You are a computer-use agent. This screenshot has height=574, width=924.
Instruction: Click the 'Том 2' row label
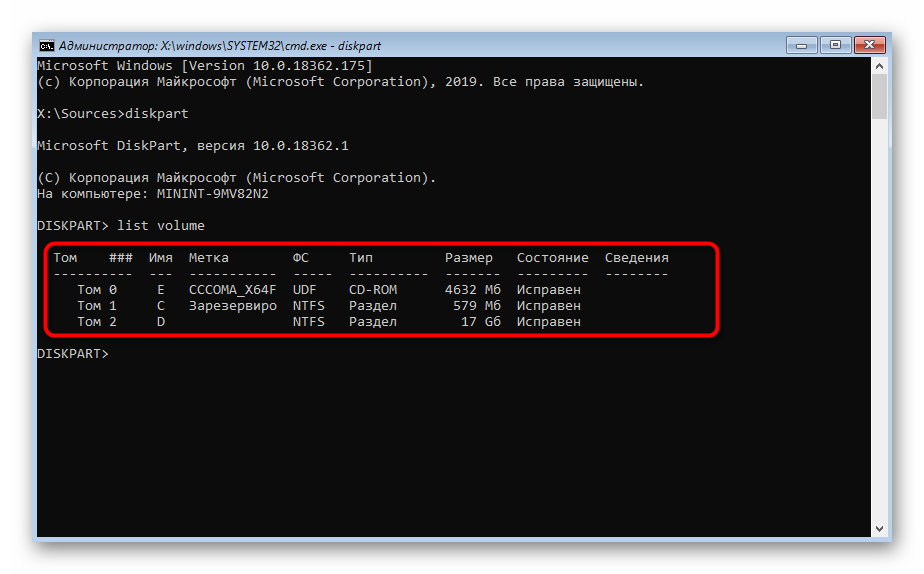tap(97, 321)
